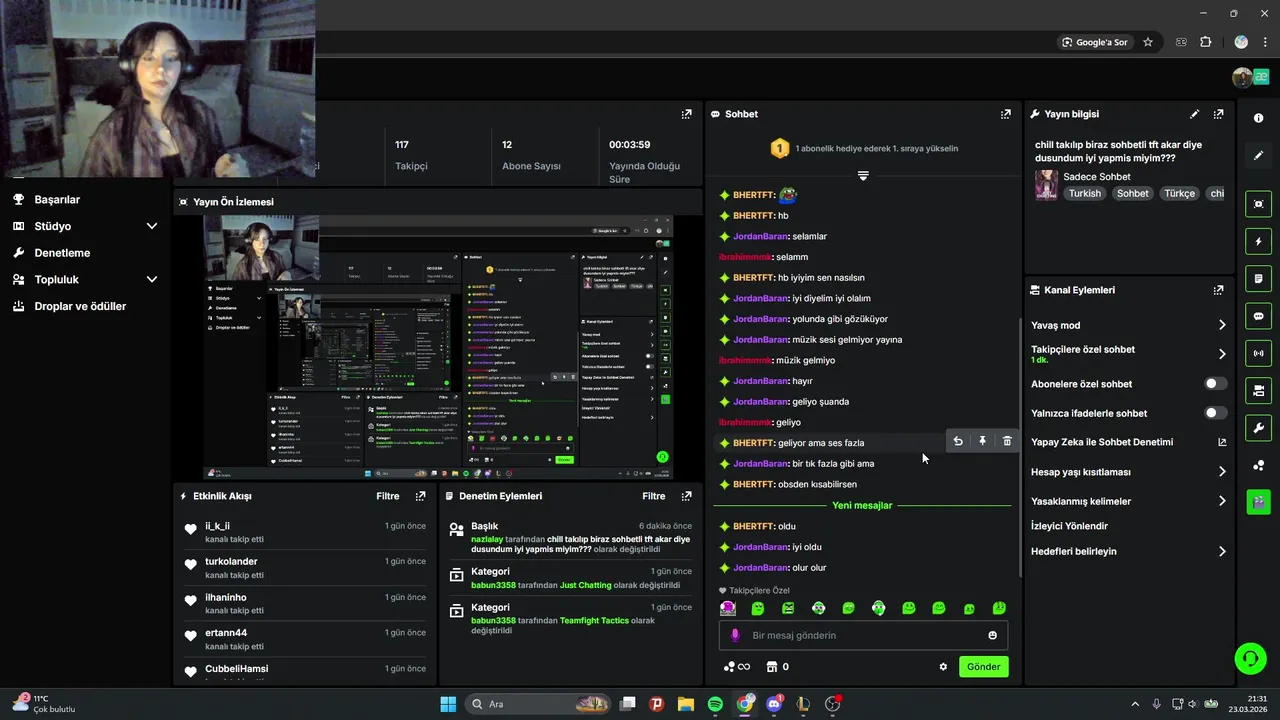Open Droplar ve ödüller menu item
Screen dimensions: 1280x720
(x=80, y=306)
